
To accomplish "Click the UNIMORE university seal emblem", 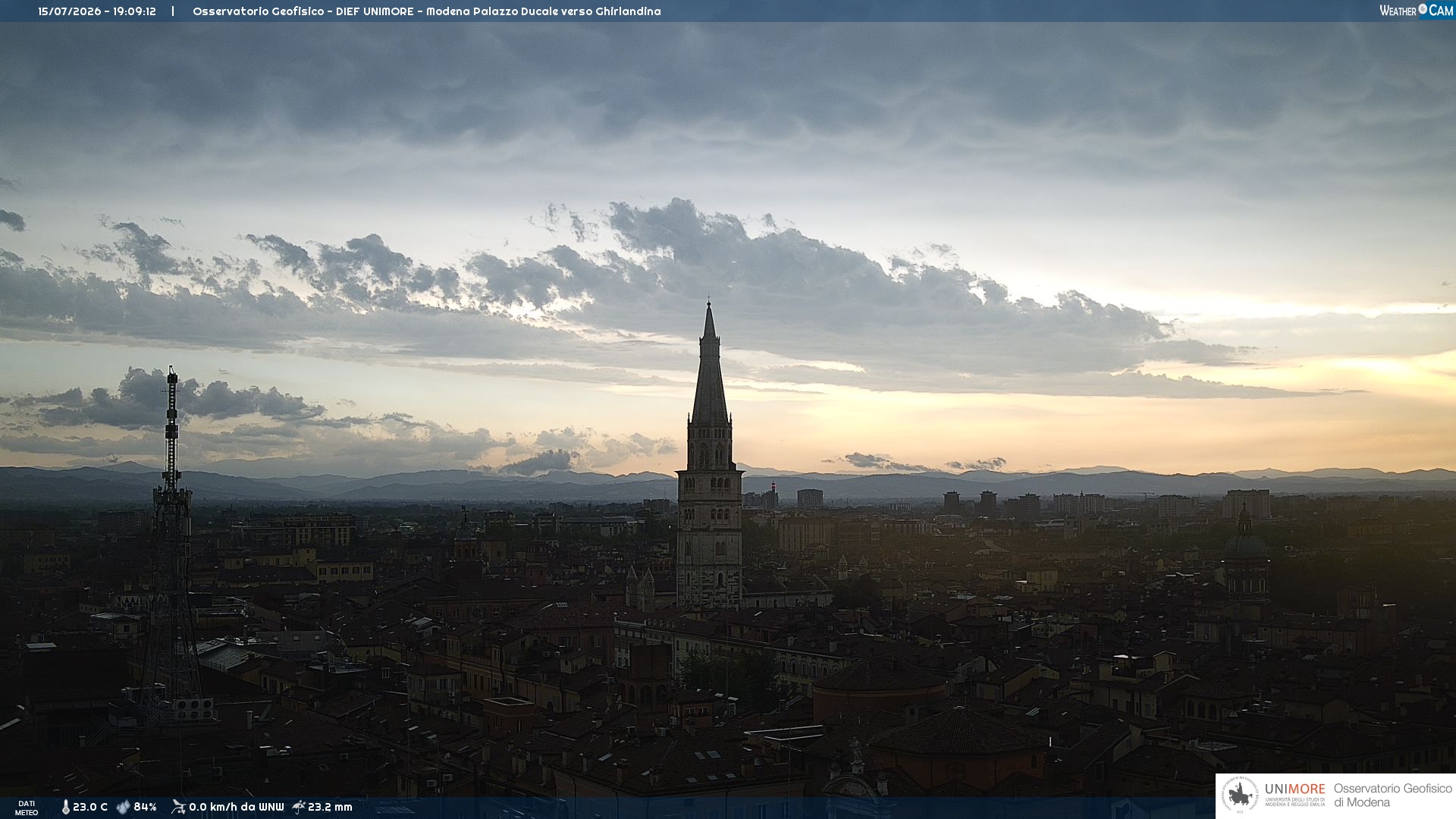I will point(1240,795).
